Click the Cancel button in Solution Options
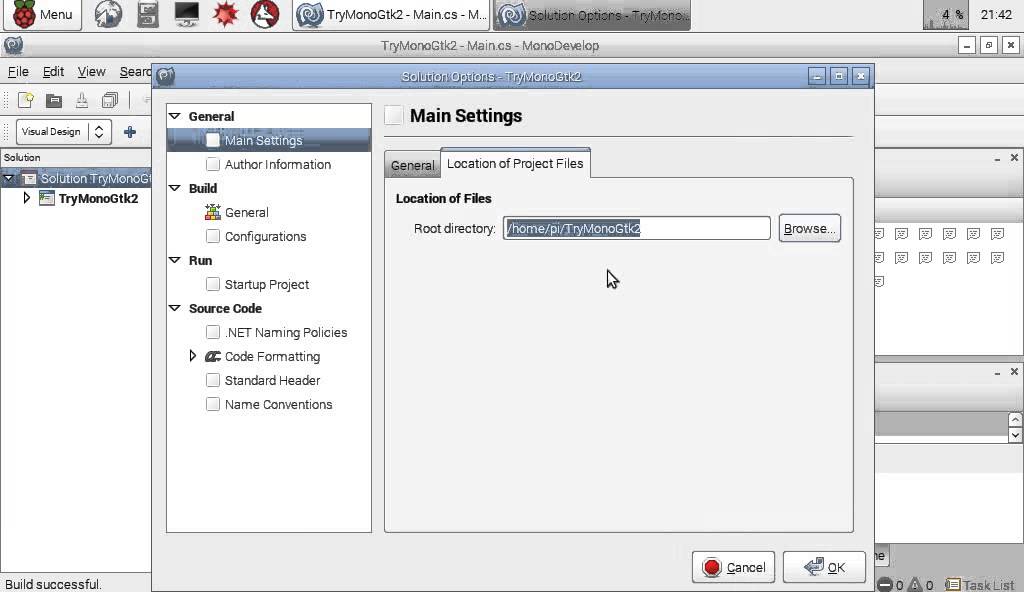1024x592 pixels. point(733,567)
